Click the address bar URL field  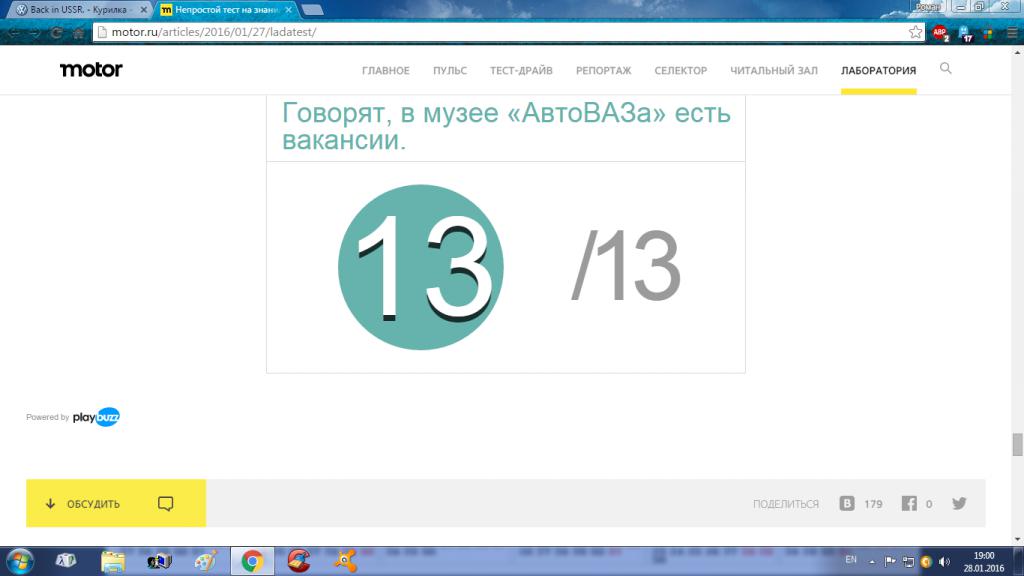(508, 32)
